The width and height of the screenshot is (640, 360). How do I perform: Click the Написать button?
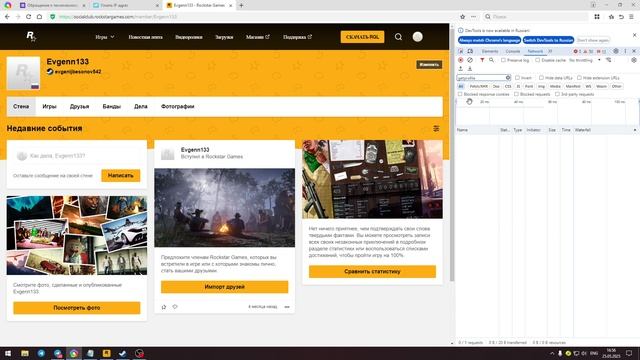tap(120, 176)
